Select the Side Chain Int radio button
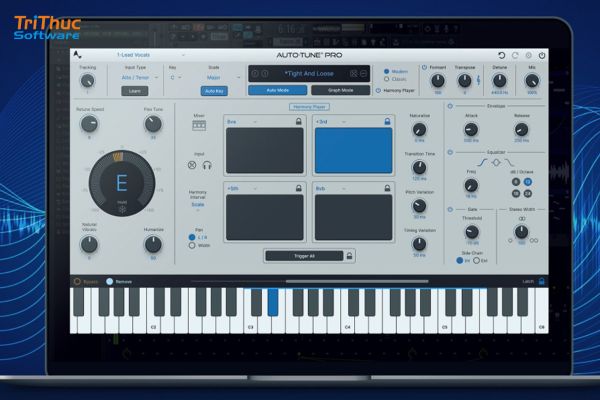 (x=460, y=260)
